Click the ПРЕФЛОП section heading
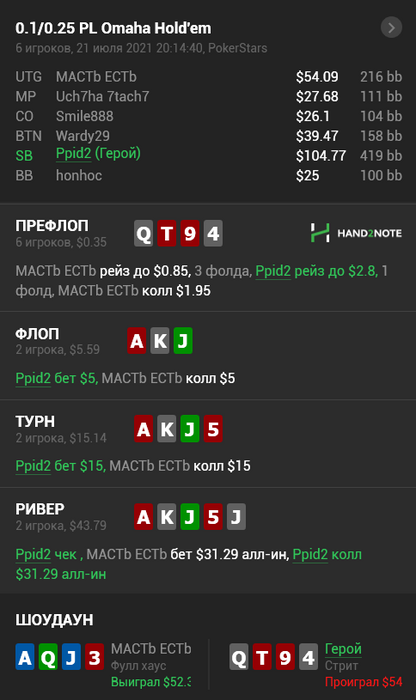Screen dimensions: 416x700 [52, 226]
